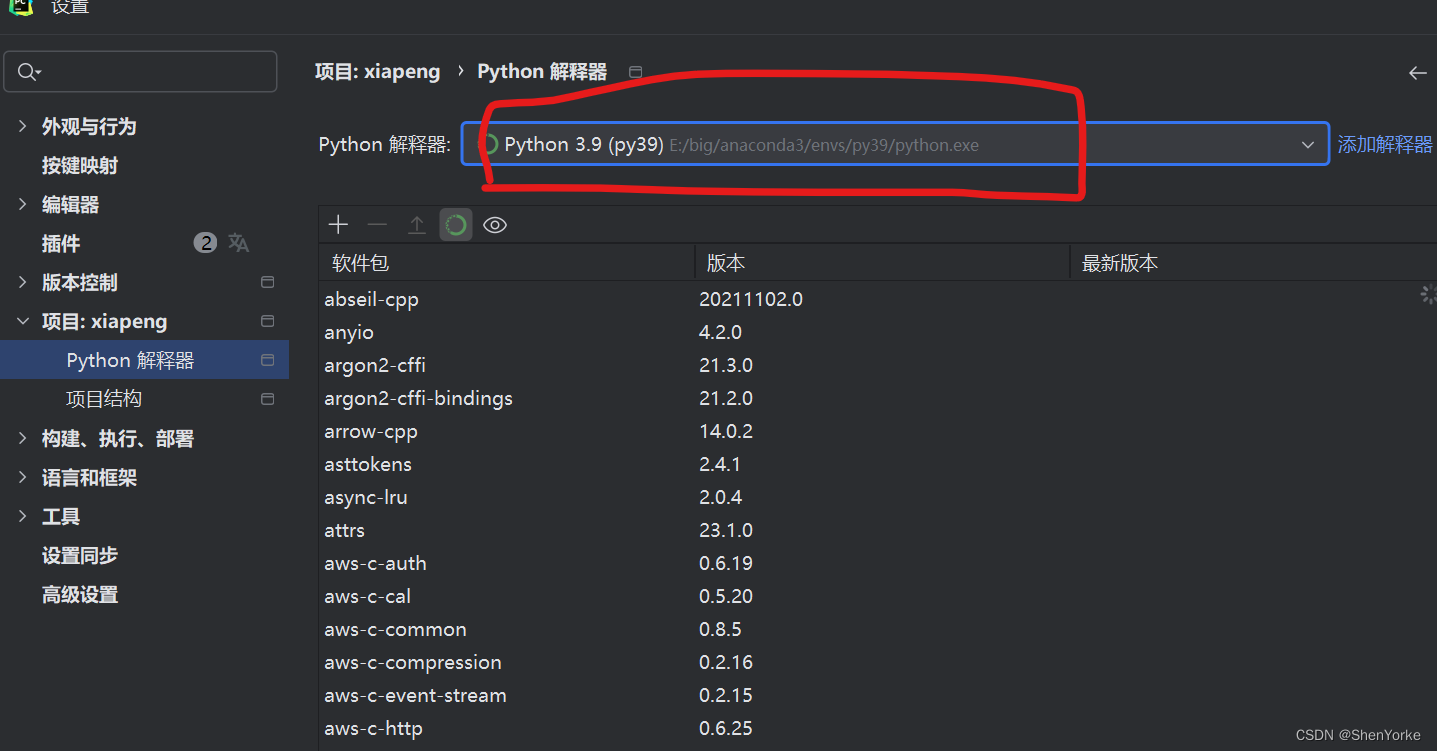Open the Python 解释器 dropdown arrow
This screenshot has width=1437, height=751.
click(1308, 145)
